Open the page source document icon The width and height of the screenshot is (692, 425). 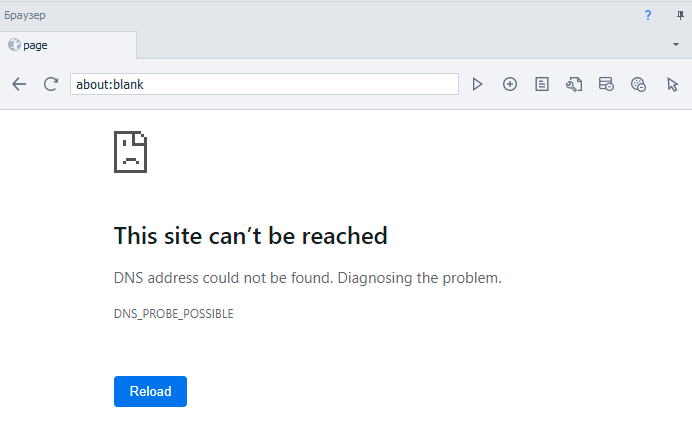coord(542,84)
